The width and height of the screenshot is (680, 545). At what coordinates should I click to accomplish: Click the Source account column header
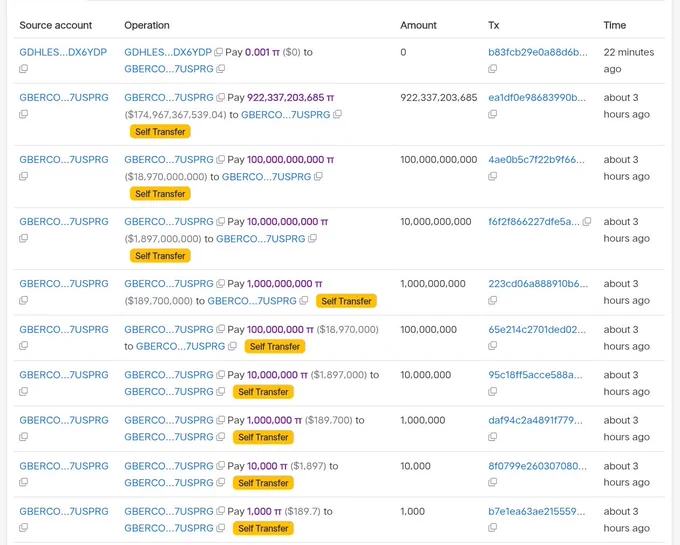click(56, 25)
